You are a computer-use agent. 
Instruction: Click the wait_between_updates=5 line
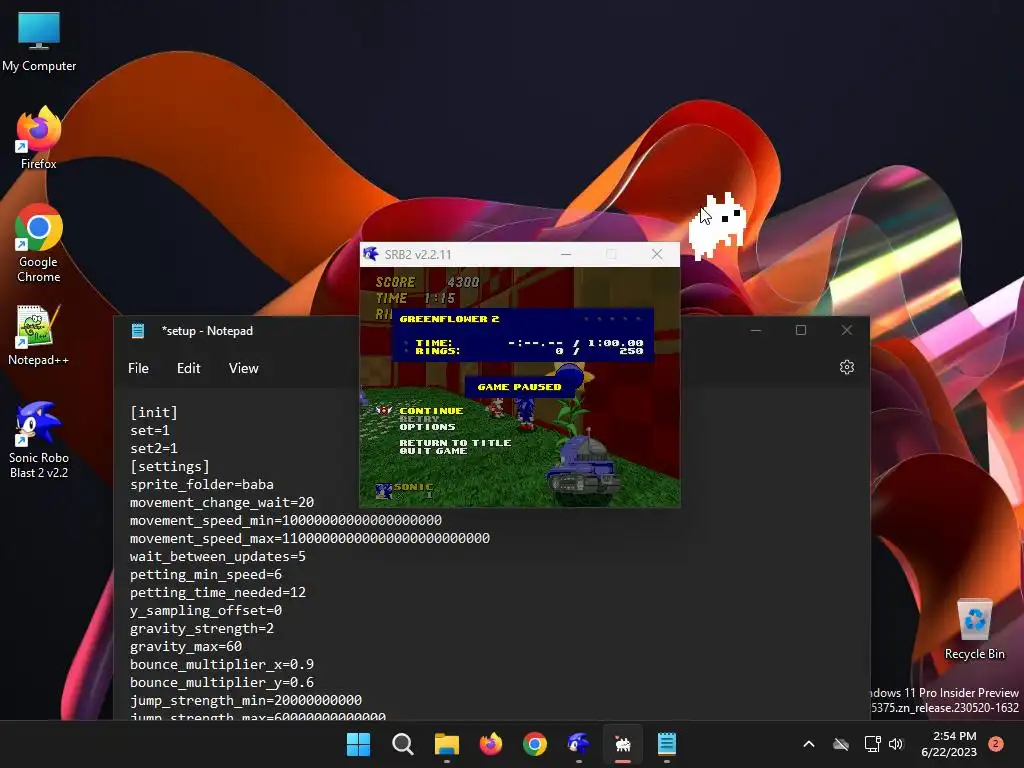(x=217, y=556)
